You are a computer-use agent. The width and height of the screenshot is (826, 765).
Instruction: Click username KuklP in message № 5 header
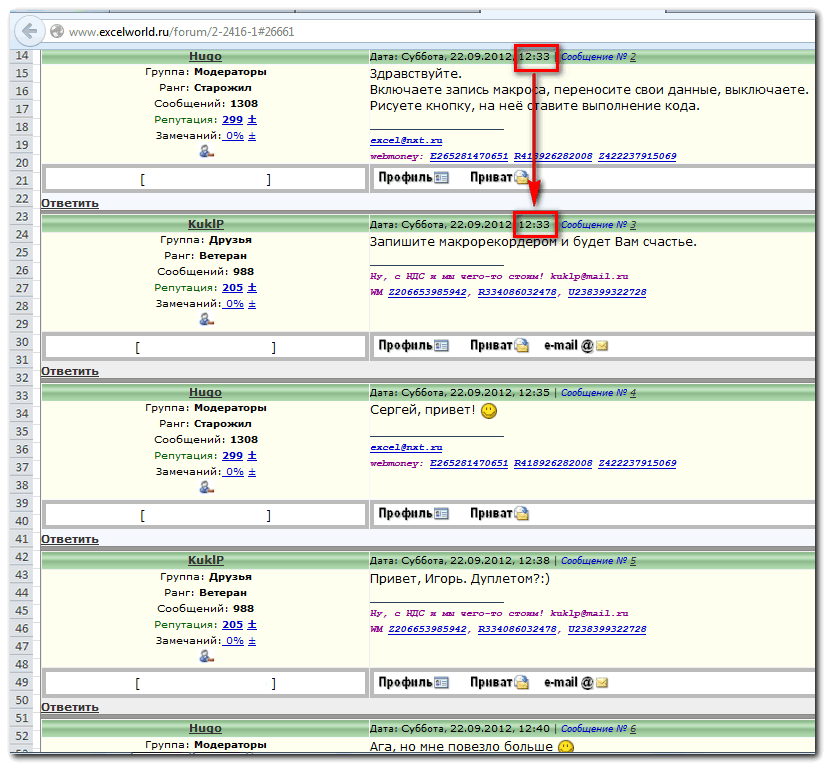[206, 561]
